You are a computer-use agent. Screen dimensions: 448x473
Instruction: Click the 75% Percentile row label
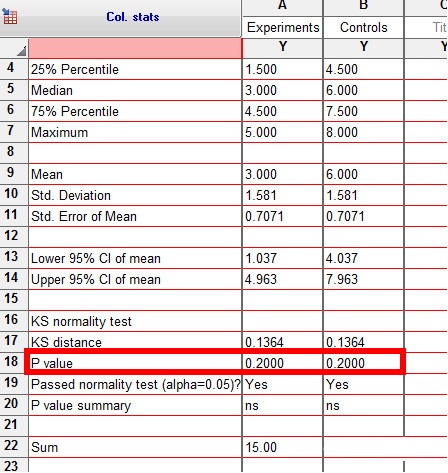tap(75, 111)
